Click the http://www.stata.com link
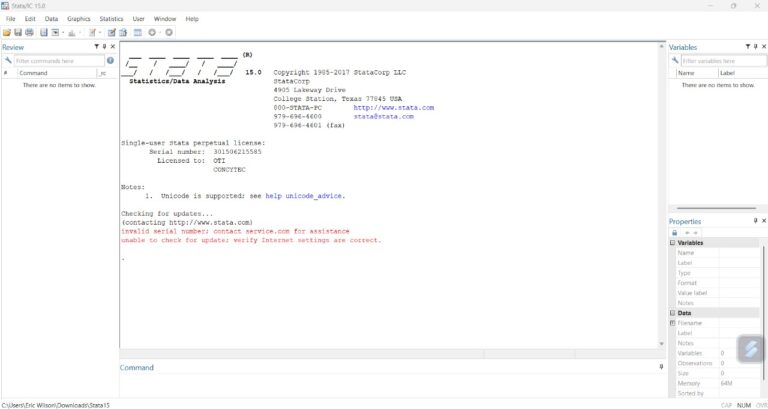The width and height of the screenshot is (768, 409). pyautogui.click(x=400, y=107)
